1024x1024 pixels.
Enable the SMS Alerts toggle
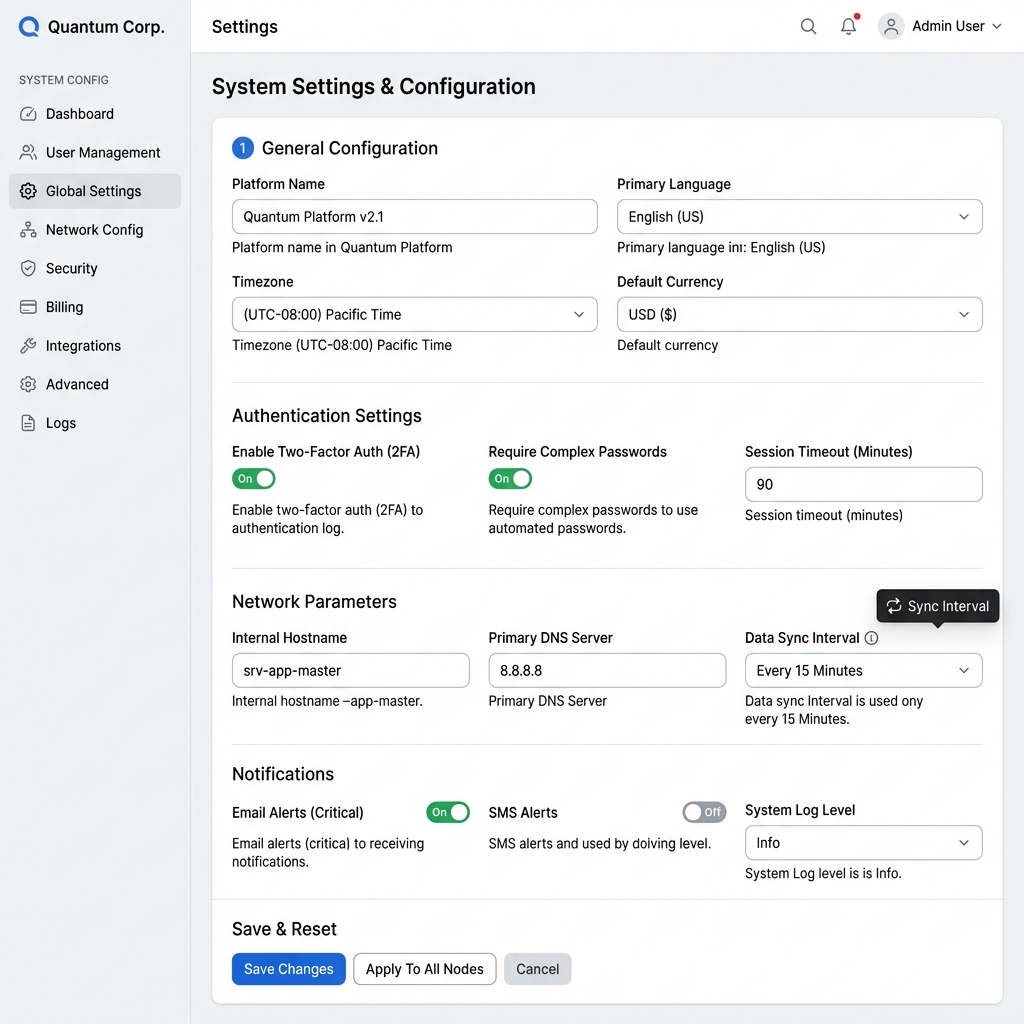704,812
